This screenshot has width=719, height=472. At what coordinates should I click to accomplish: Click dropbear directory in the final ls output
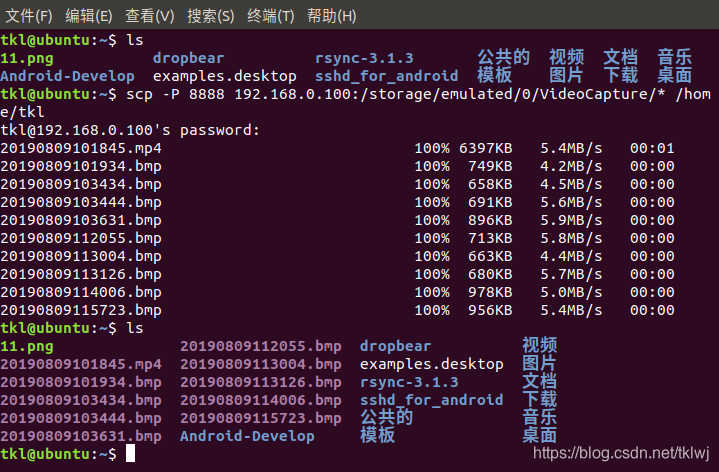tap(395, 346)
